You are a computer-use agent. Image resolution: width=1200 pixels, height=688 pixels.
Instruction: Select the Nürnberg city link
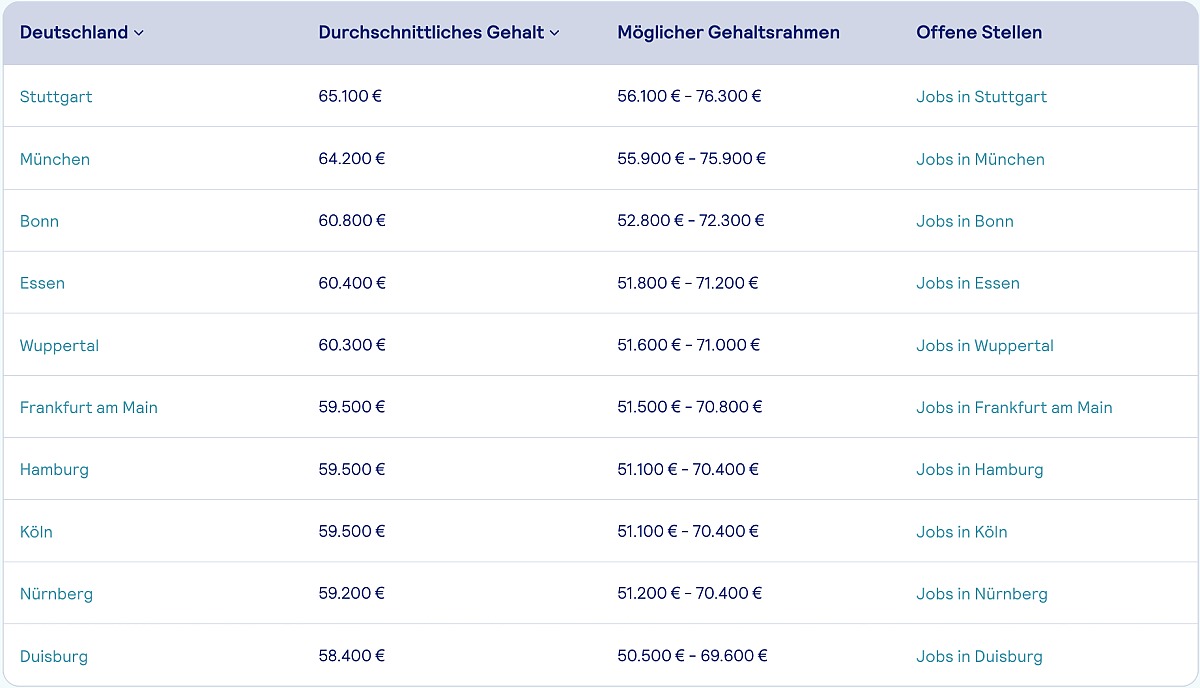[x=56, y=594]
